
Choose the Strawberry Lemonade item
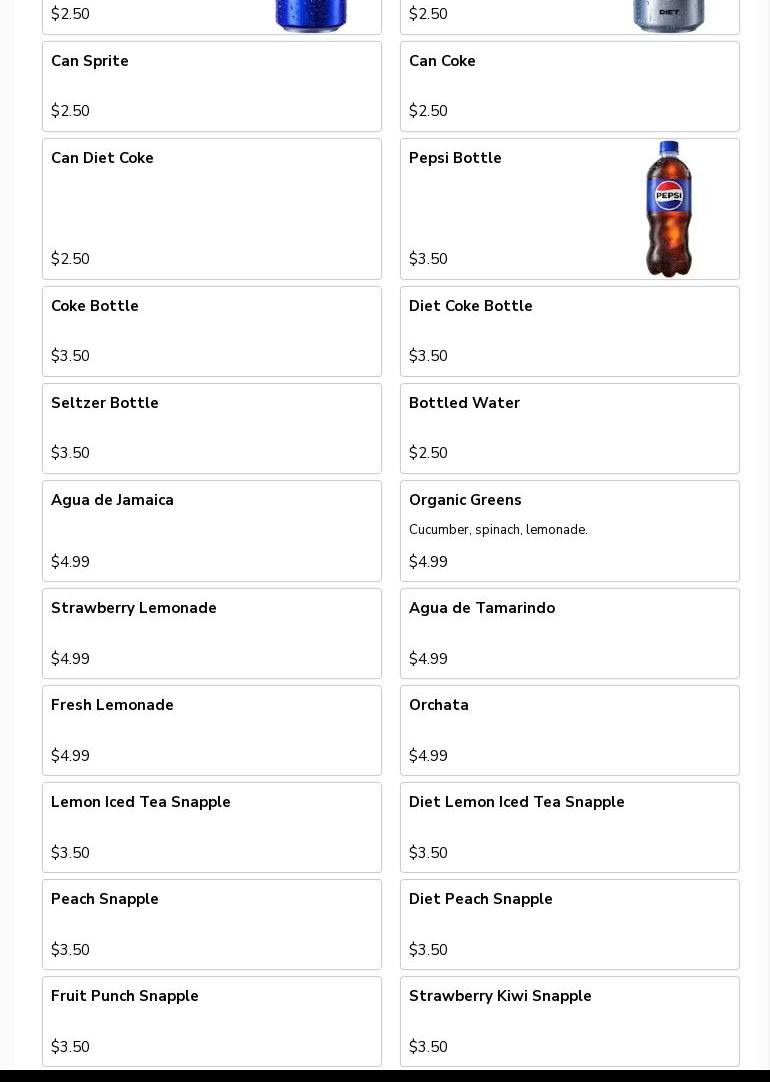[212, 633]
